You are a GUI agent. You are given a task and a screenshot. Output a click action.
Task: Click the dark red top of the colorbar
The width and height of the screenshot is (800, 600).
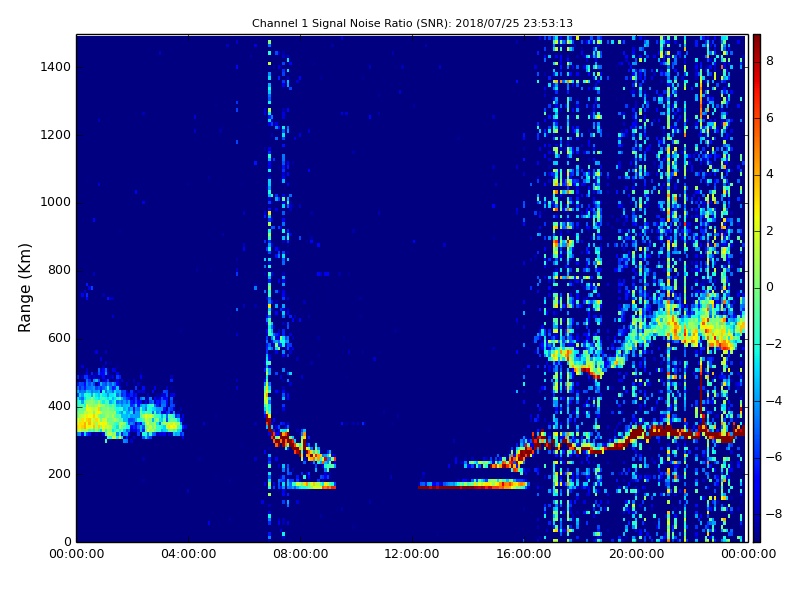757,43
